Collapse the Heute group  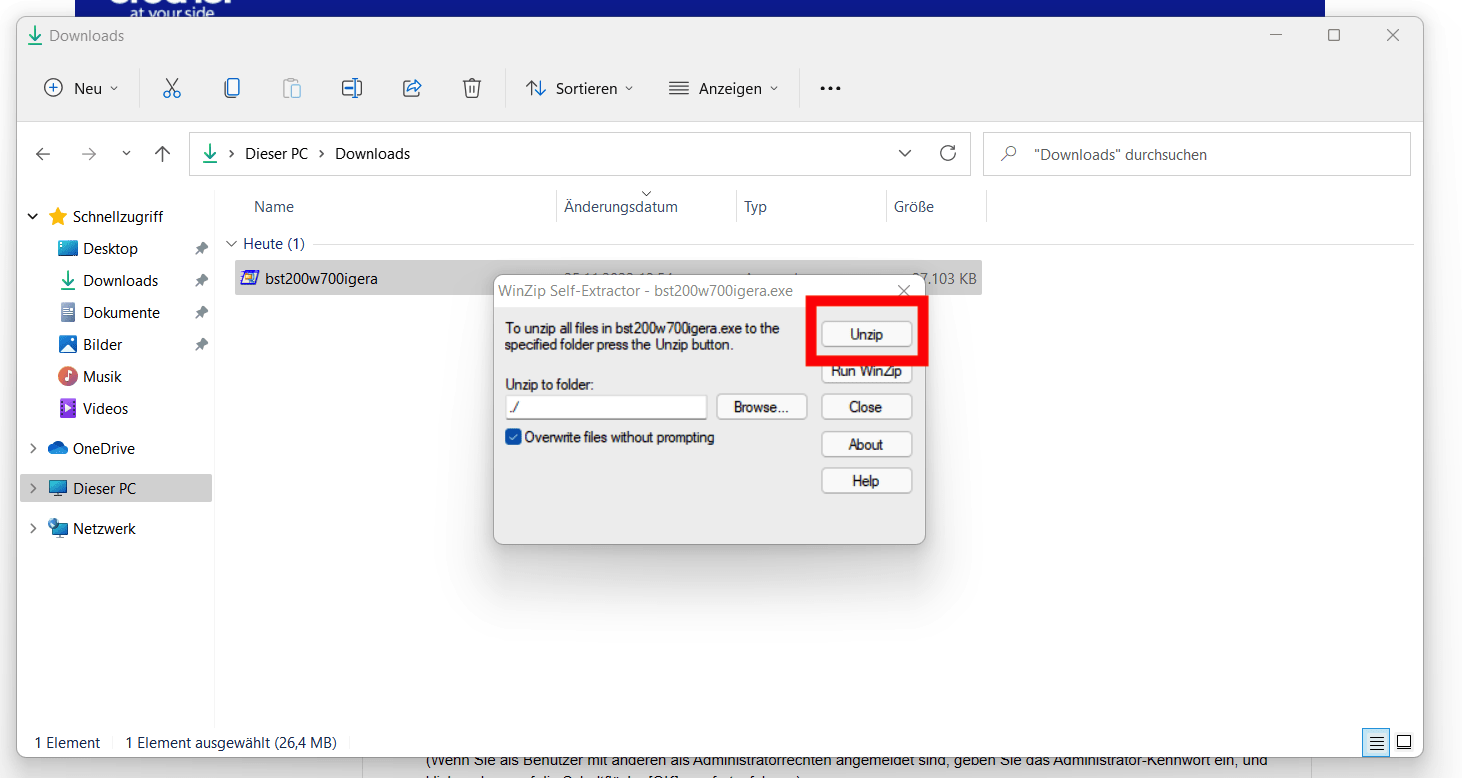232,244
